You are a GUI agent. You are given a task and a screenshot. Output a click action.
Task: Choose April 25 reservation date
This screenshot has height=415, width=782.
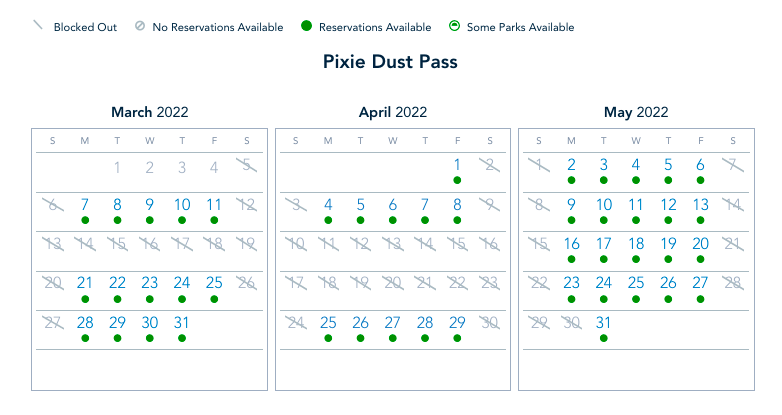(x=328, y=323)
